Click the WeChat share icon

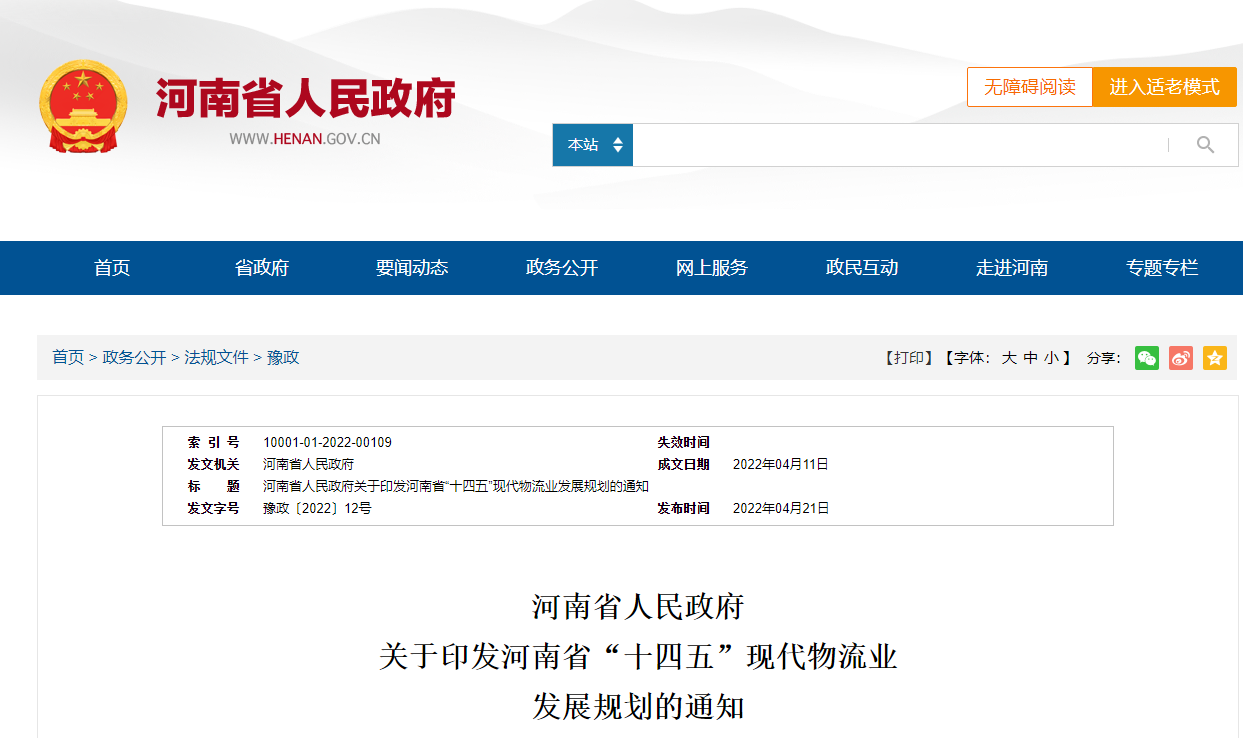pos(1147,358)
